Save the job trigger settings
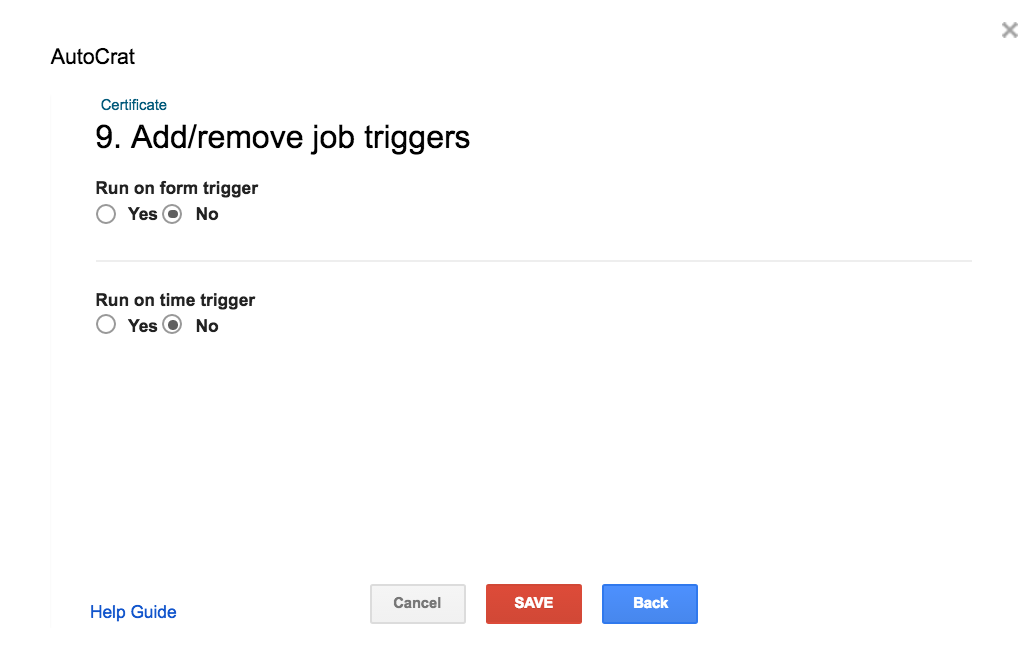 tap(533, 603)
